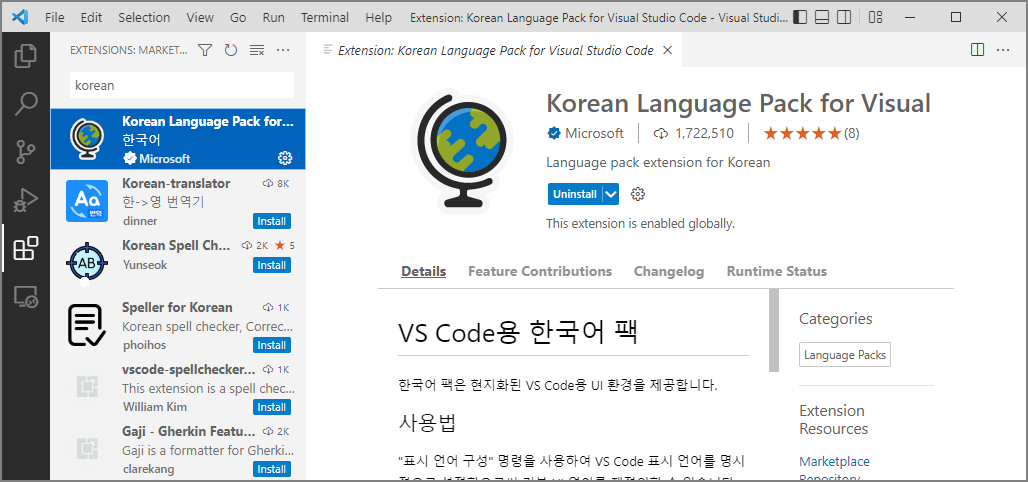1028x482 pixels.
Task: Open the Explorer view in activity bar
Action: pyautogui.click(x=26, y=56)
